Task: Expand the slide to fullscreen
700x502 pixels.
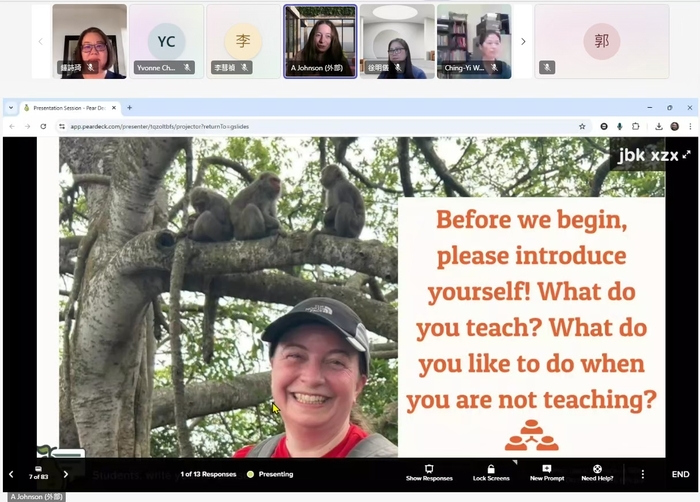Action: [686, 155]
